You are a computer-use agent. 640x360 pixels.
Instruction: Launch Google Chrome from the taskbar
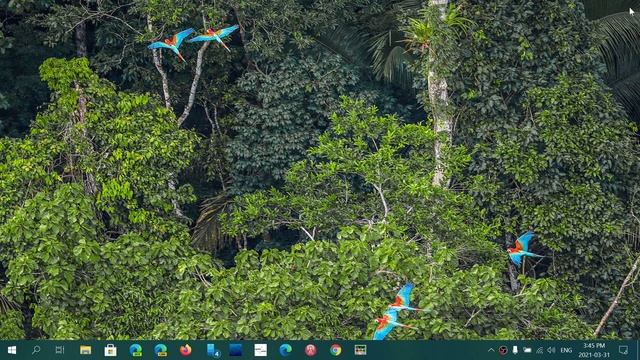click(x=336, y=350)
